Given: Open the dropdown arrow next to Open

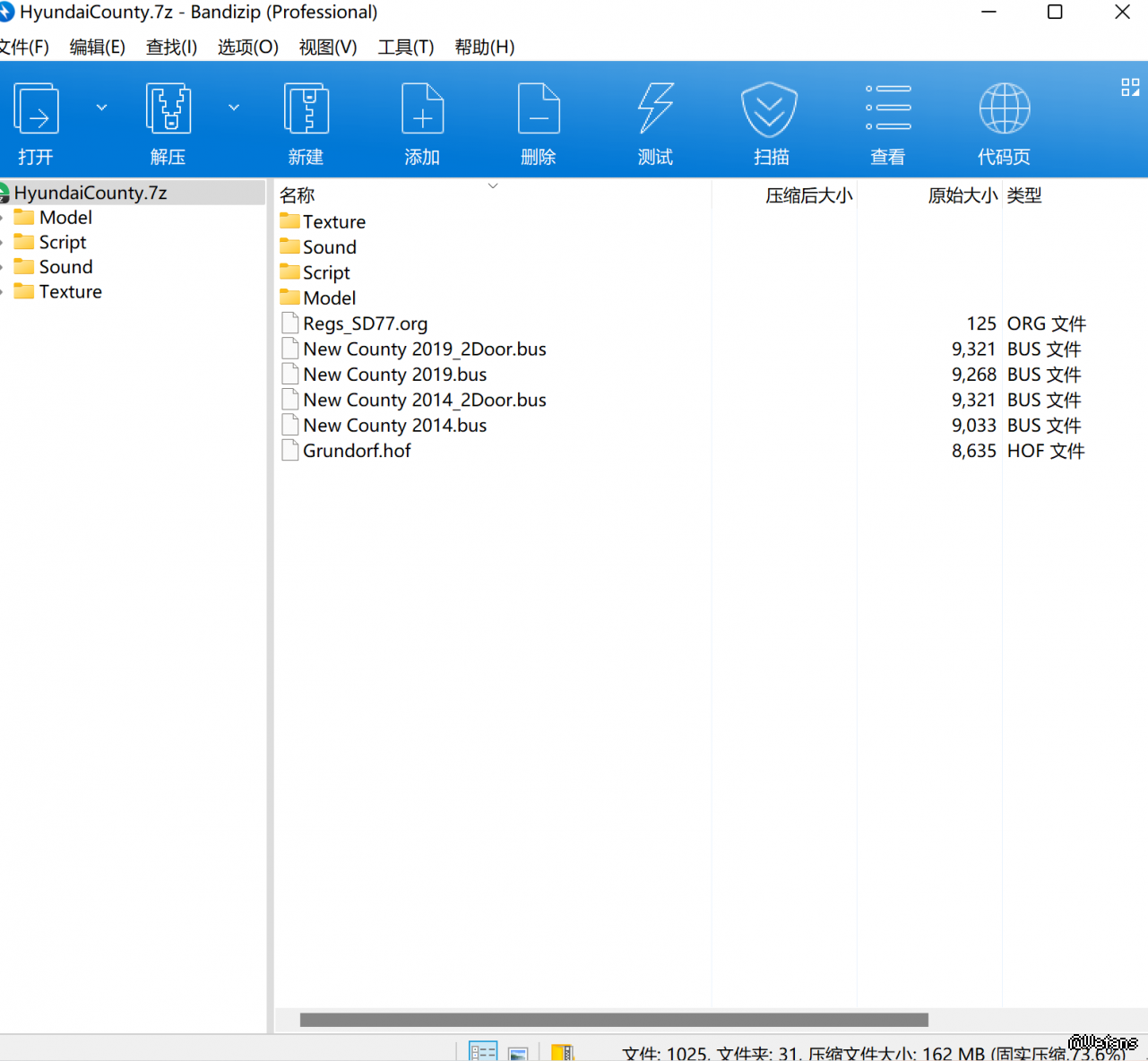Looking at the screenshot, I should click(x=102, y=108).
